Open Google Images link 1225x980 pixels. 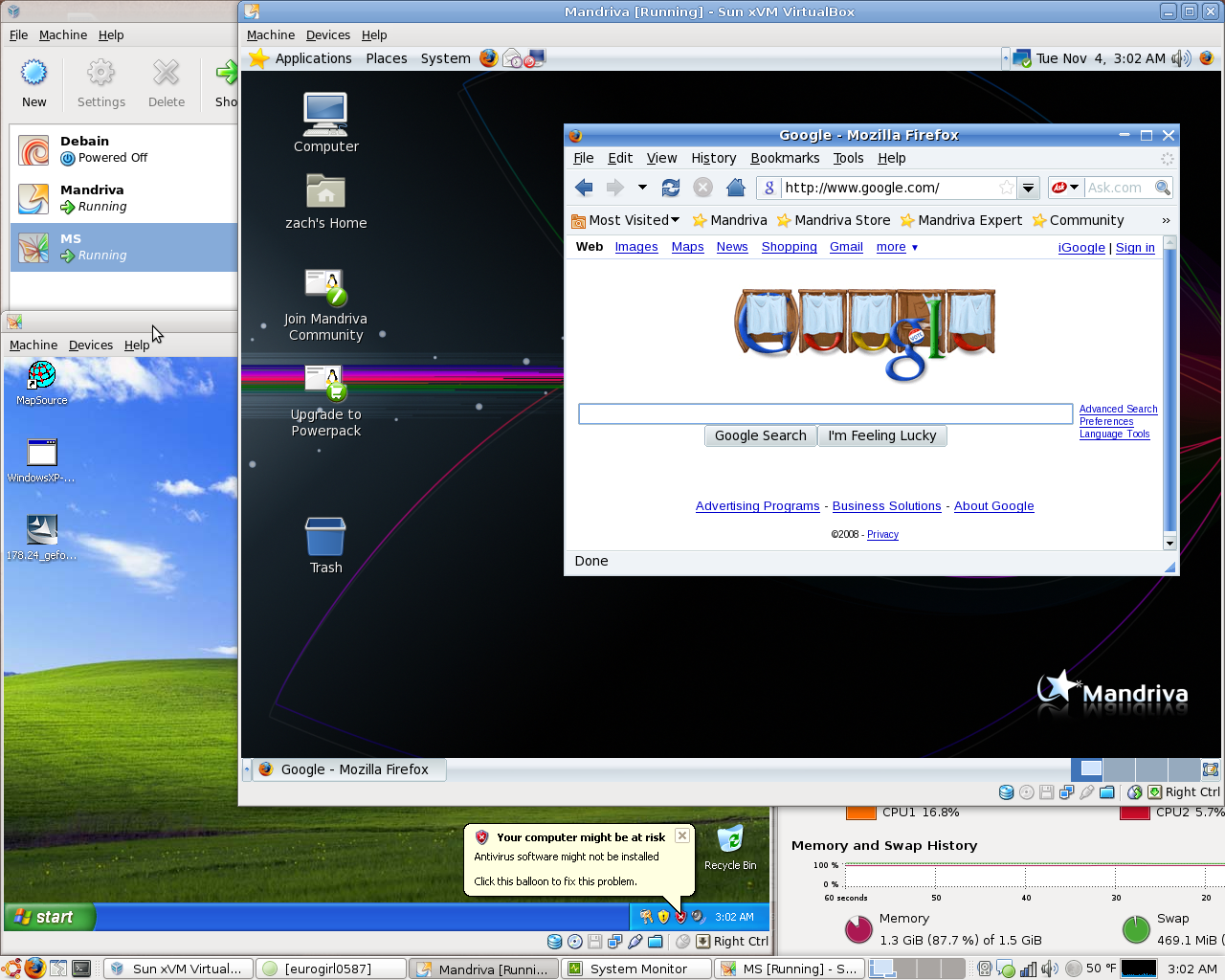[636, 247]
